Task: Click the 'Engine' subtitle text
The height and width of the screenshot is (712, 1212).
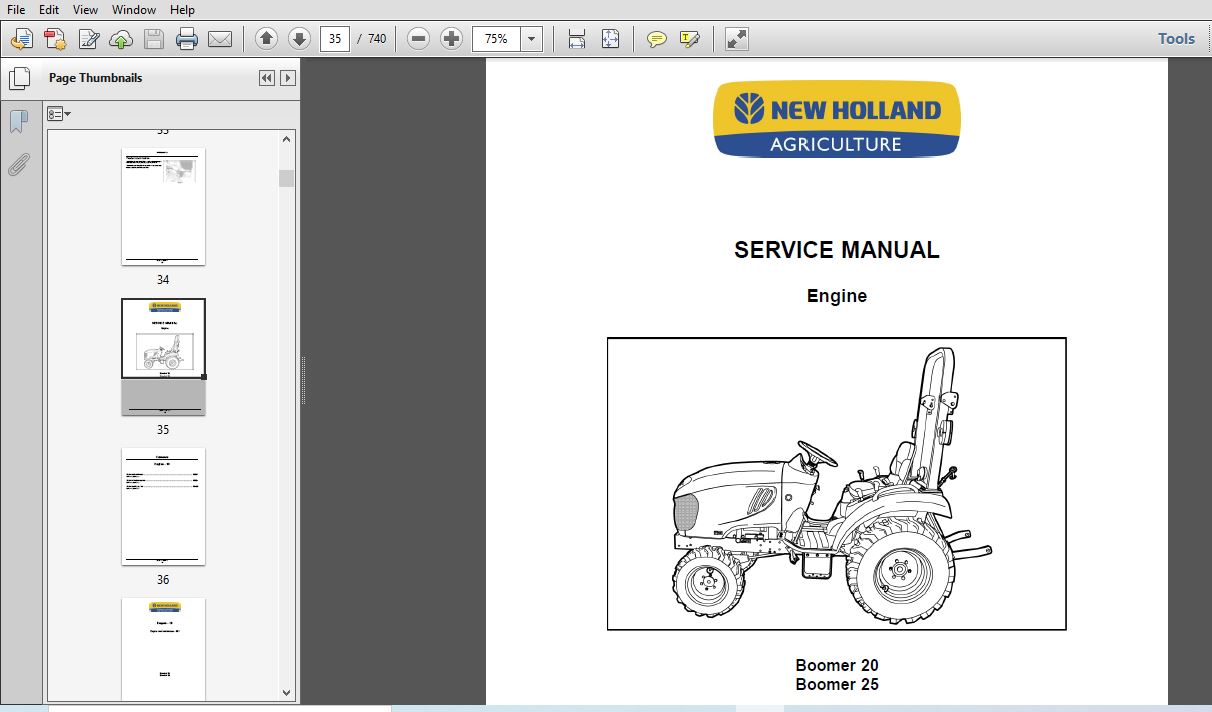Action: [837, 296]
